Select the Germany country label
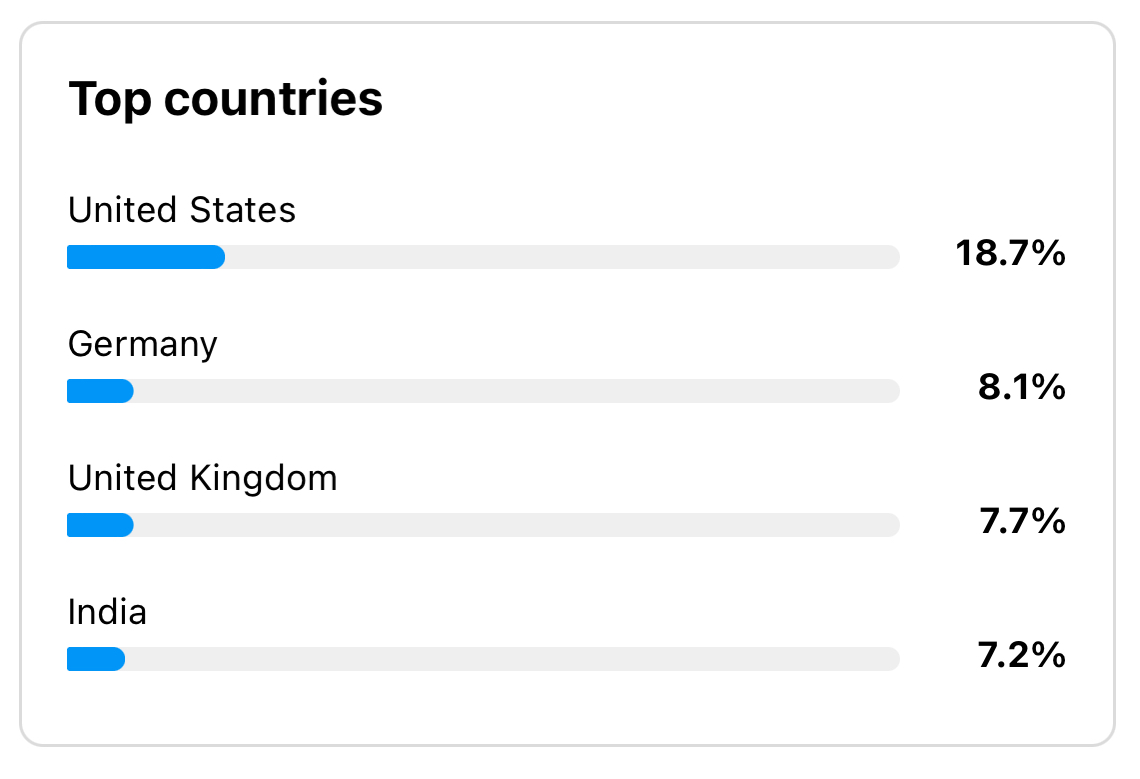Screen dimensions: 1140x779 click(142, 345)
